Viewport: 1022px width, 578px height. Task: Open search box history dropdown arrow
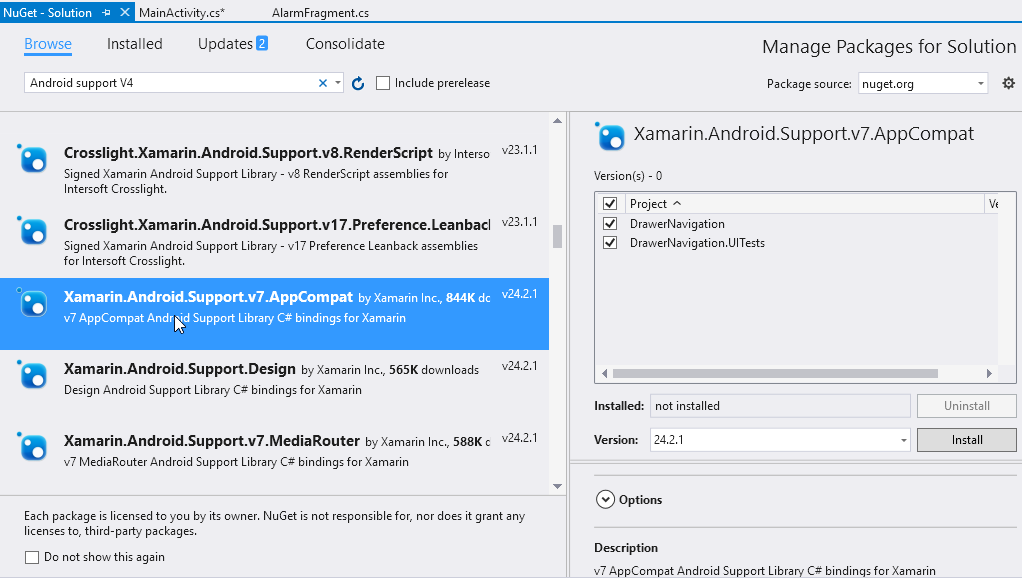338,83
